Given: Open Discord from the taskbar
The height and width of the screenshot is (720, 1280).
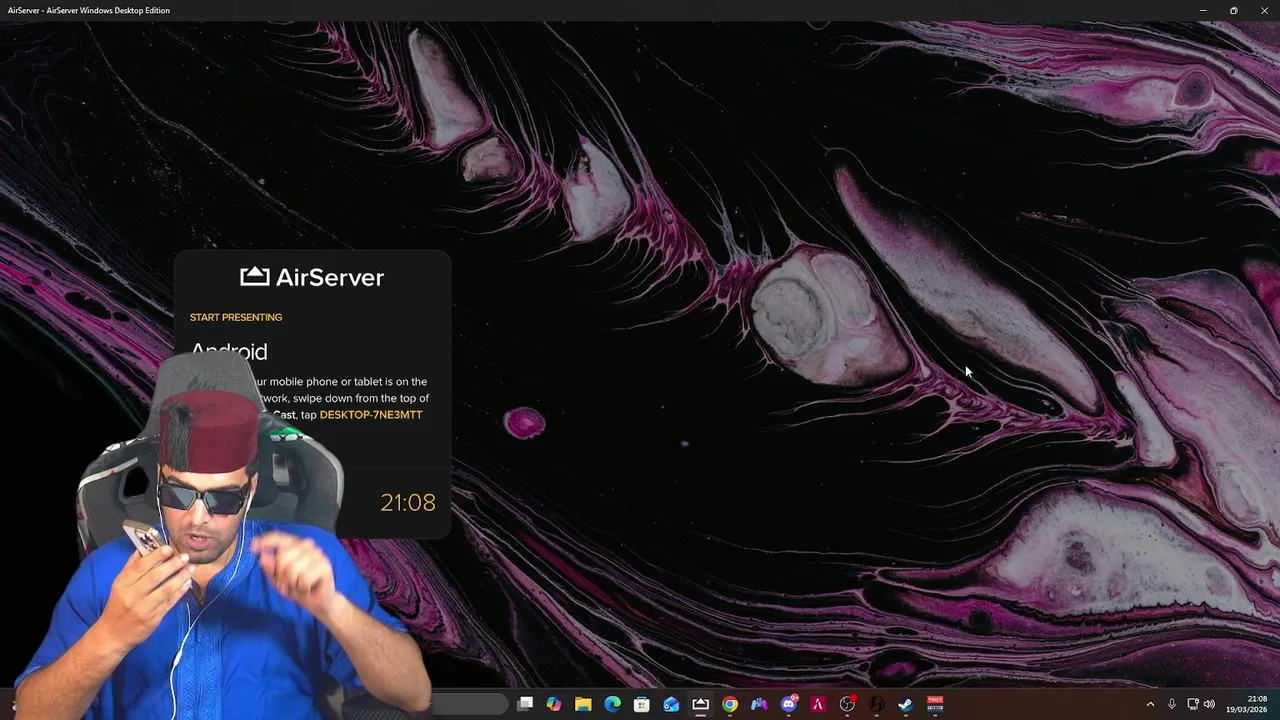Looking at the screenshot, I should pyautogui.click(x=789, y=704).
